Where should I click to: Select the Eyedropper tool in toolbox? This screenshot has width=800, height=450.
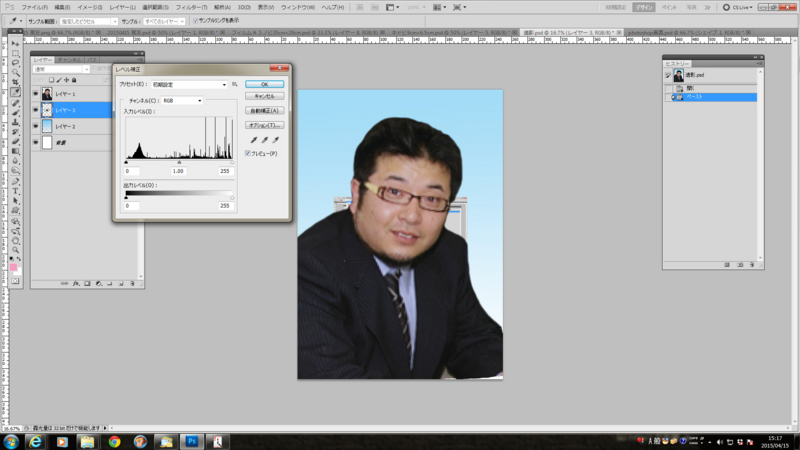15,92
